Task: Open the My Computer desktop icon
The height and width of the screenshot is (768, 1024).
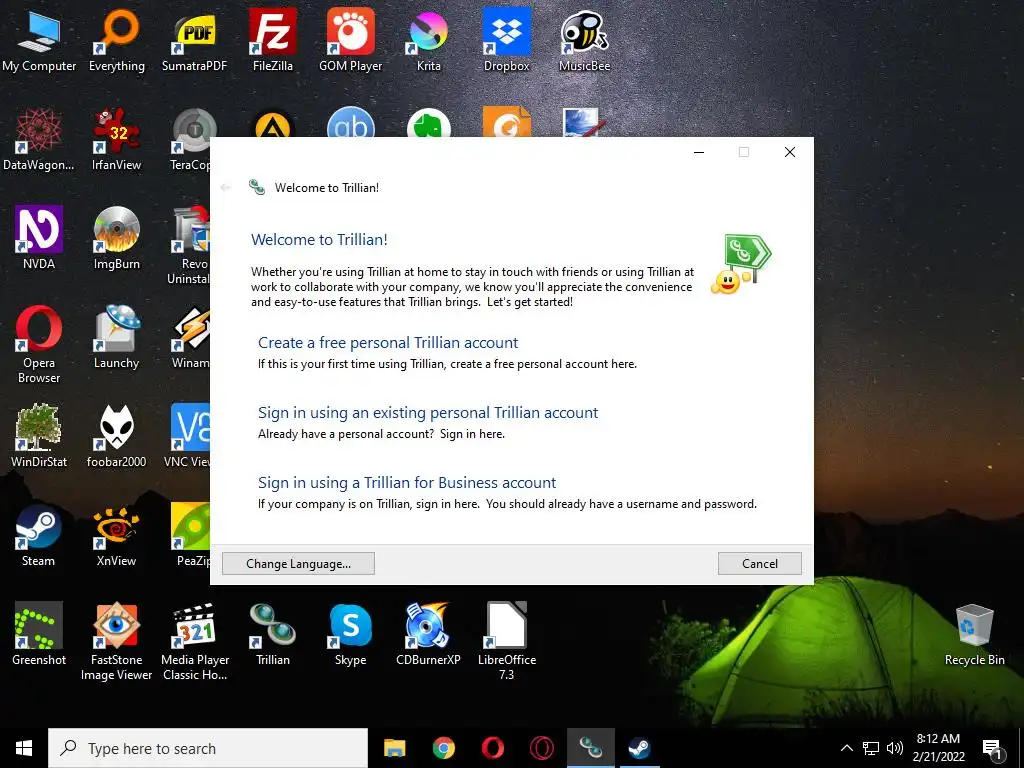Action: [39, 40]
